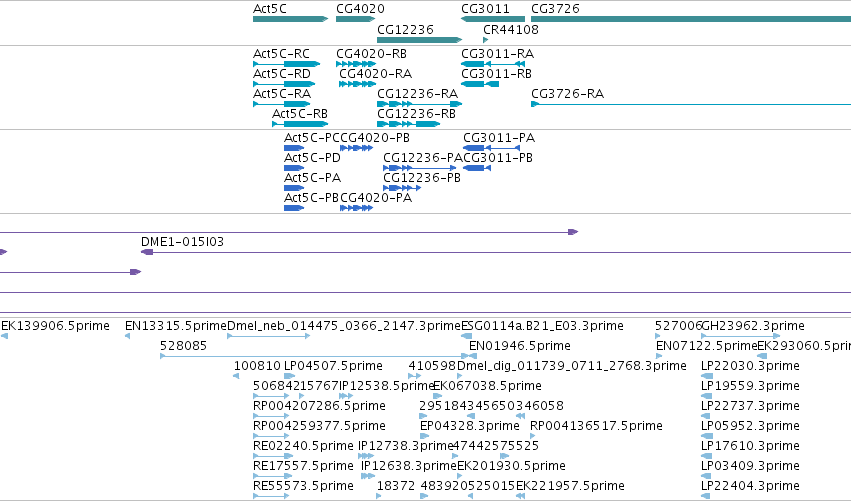Select transcript CG4020-RA

point(357,84)
